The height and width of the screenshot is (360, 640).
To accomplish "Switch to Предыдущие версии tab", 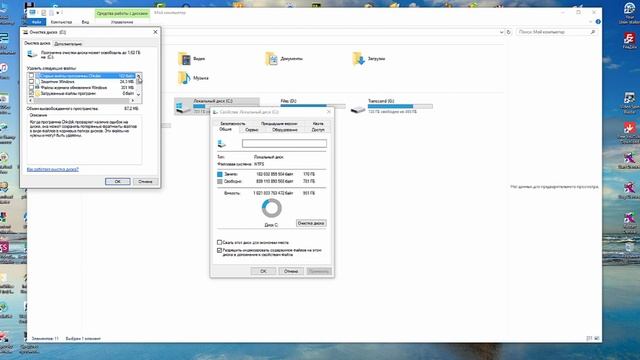I will point(279,123).
